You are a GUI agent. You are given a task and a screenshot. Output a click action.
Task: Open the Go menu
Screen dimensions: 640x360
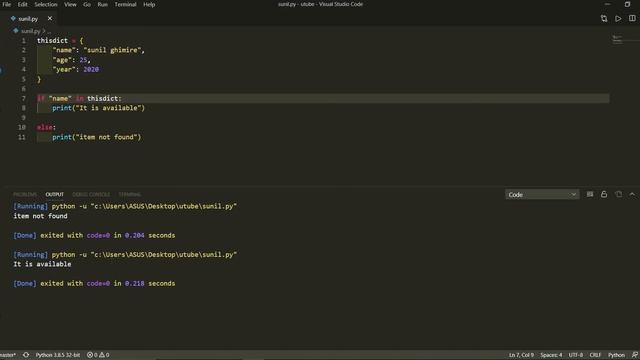coord(87,4)
